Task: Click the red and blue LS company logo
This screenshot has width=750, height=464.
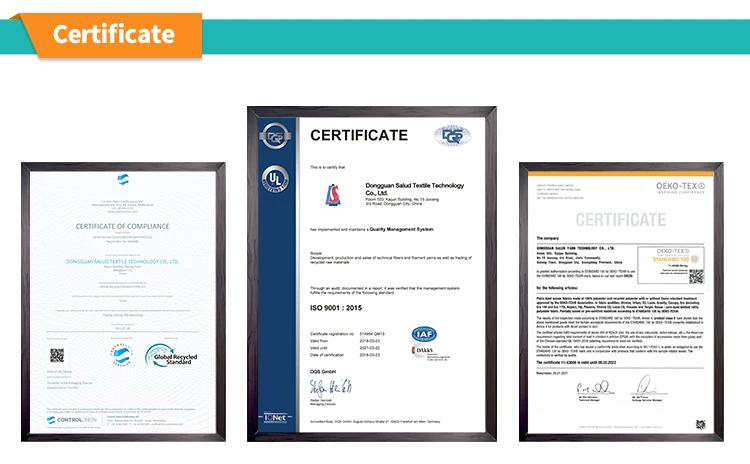Action: 333,195
